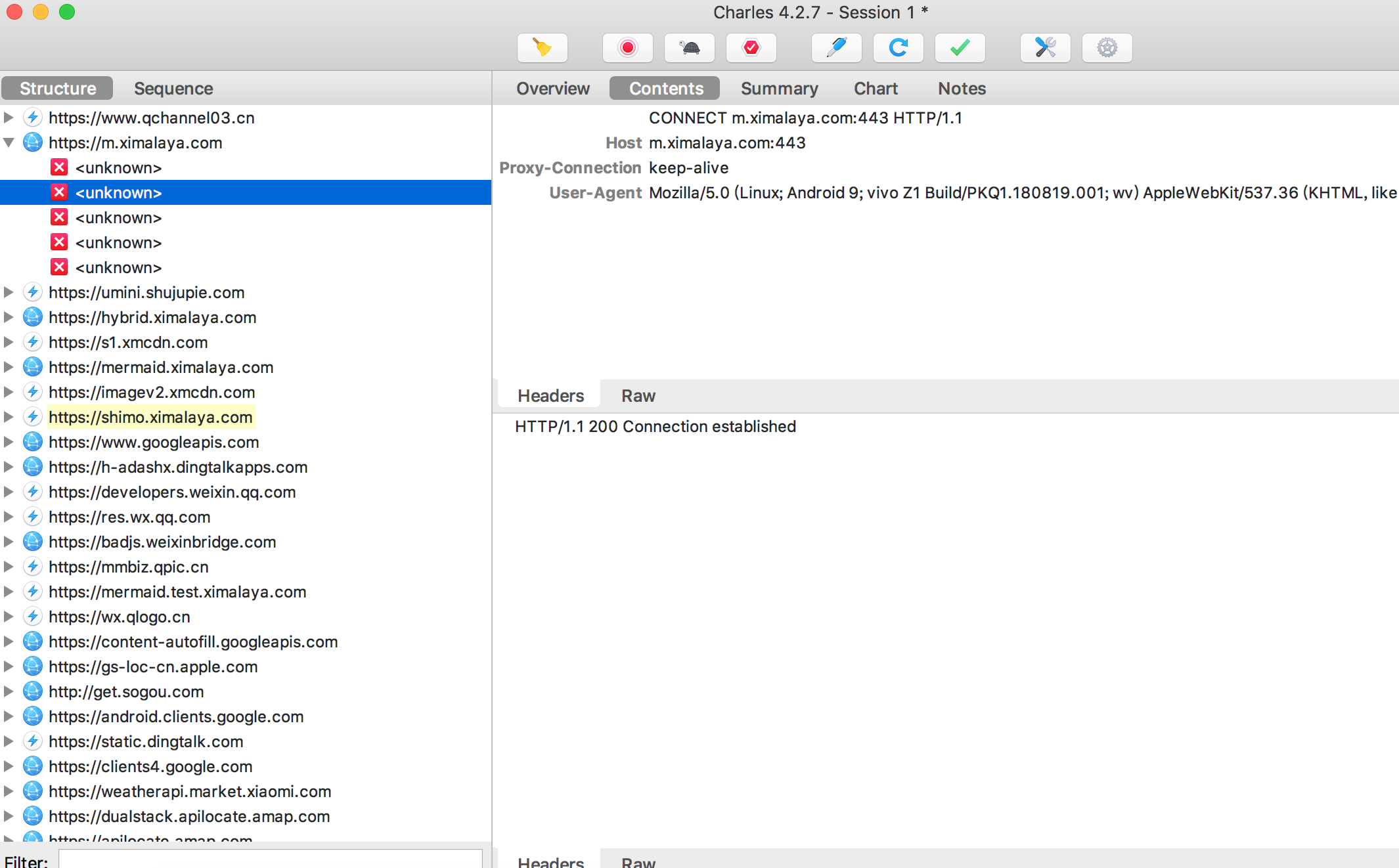Image resolution: width=1399 pixels, height=868 pixels.
Task: Collapse the m.ximalaya.com host node
Action: [x=9, y=142]
